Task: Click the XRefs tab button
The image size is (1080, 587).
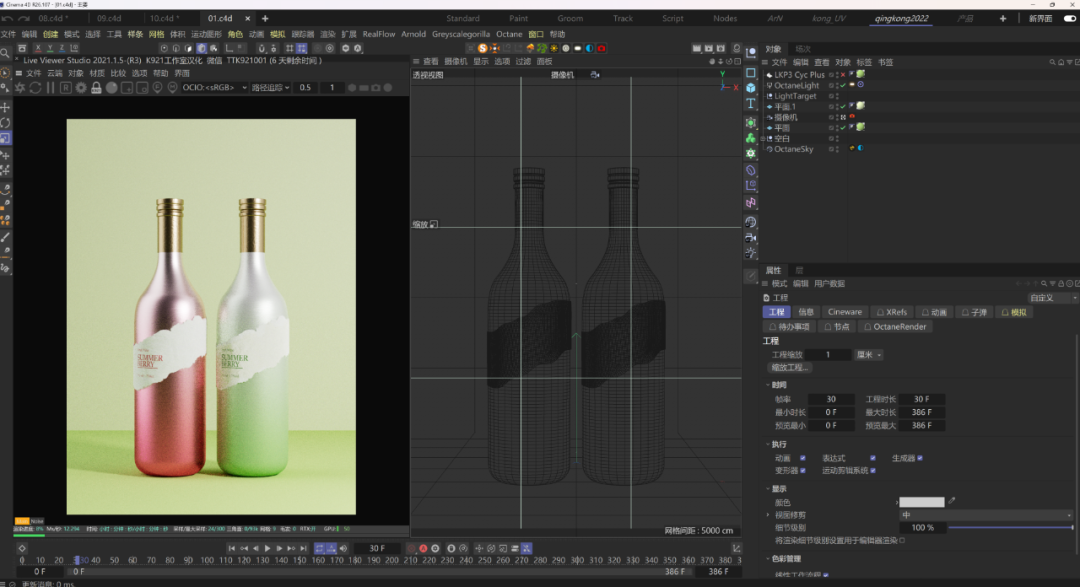Action: (x=892, y=312)
